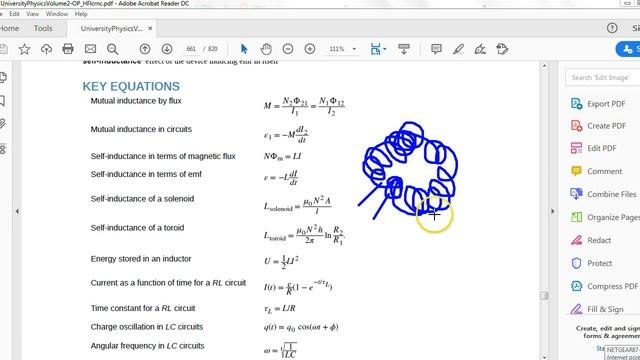Viewport: 640px width, 360px height.
Task: Click 'Self-inductance of a solenoid' text
Action: (x=142, y=199)
